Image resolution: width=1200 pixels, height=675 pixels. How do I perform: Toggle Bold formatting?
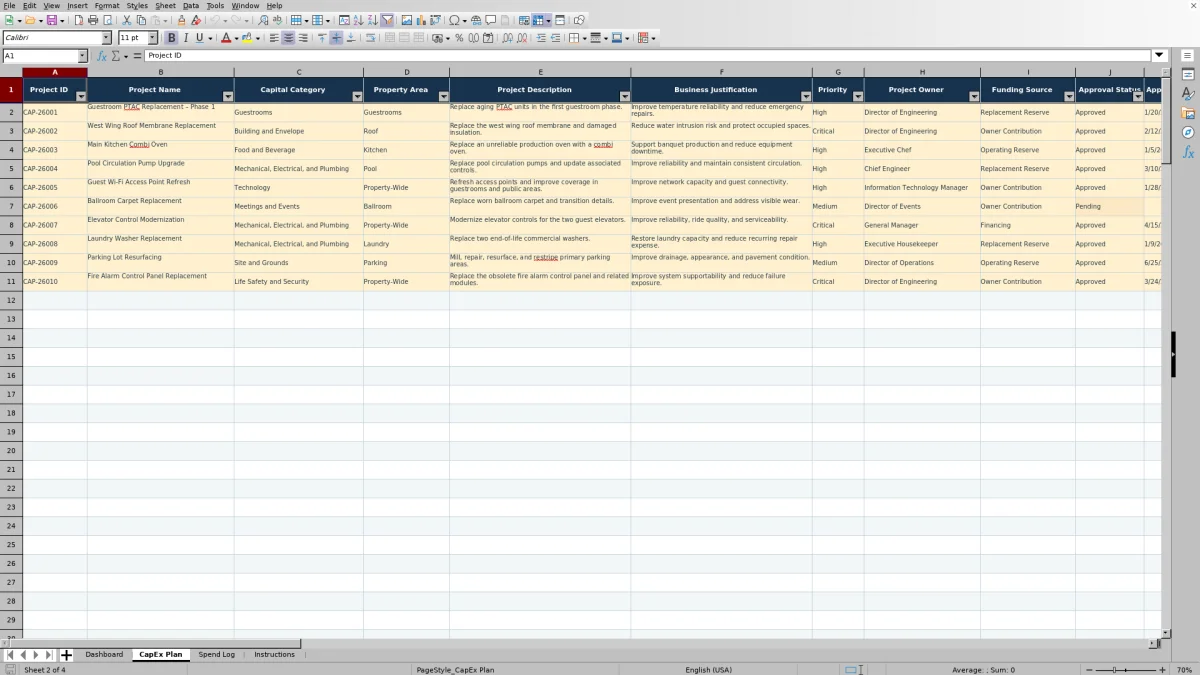tap(171, 38)
